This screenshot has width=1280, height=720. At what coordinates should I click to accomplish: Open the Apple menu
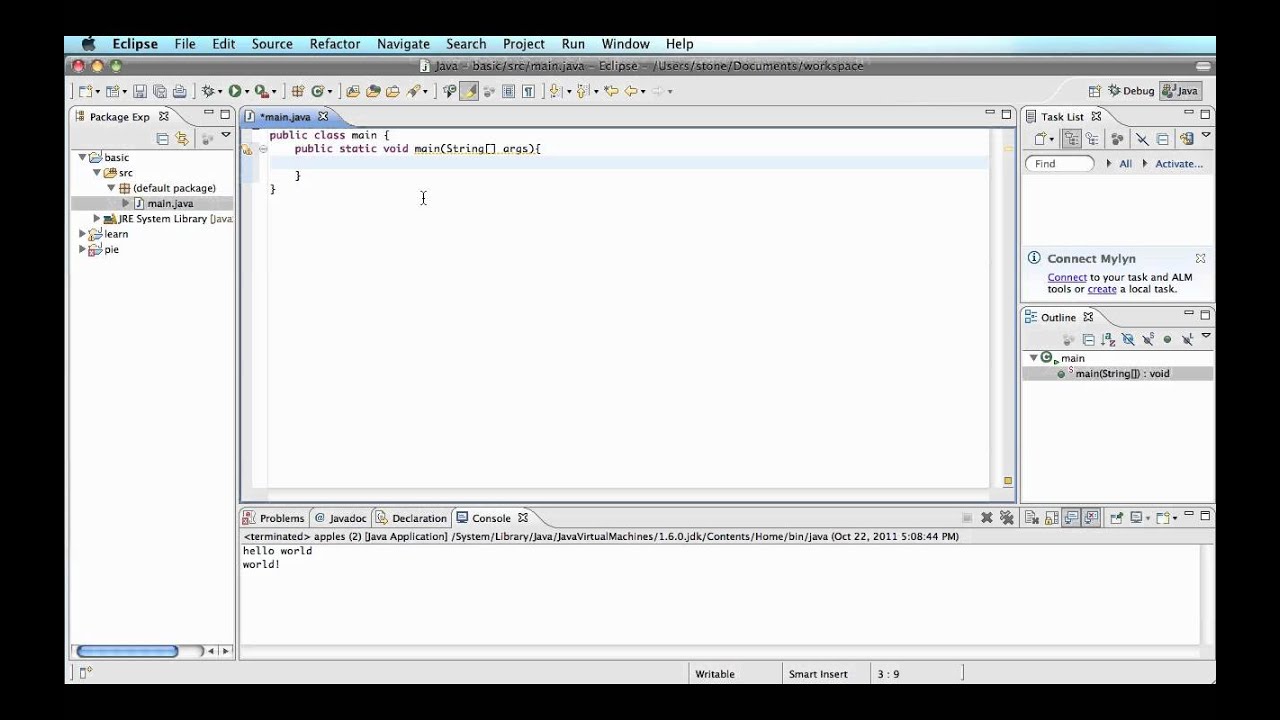[x=88, y=44]
